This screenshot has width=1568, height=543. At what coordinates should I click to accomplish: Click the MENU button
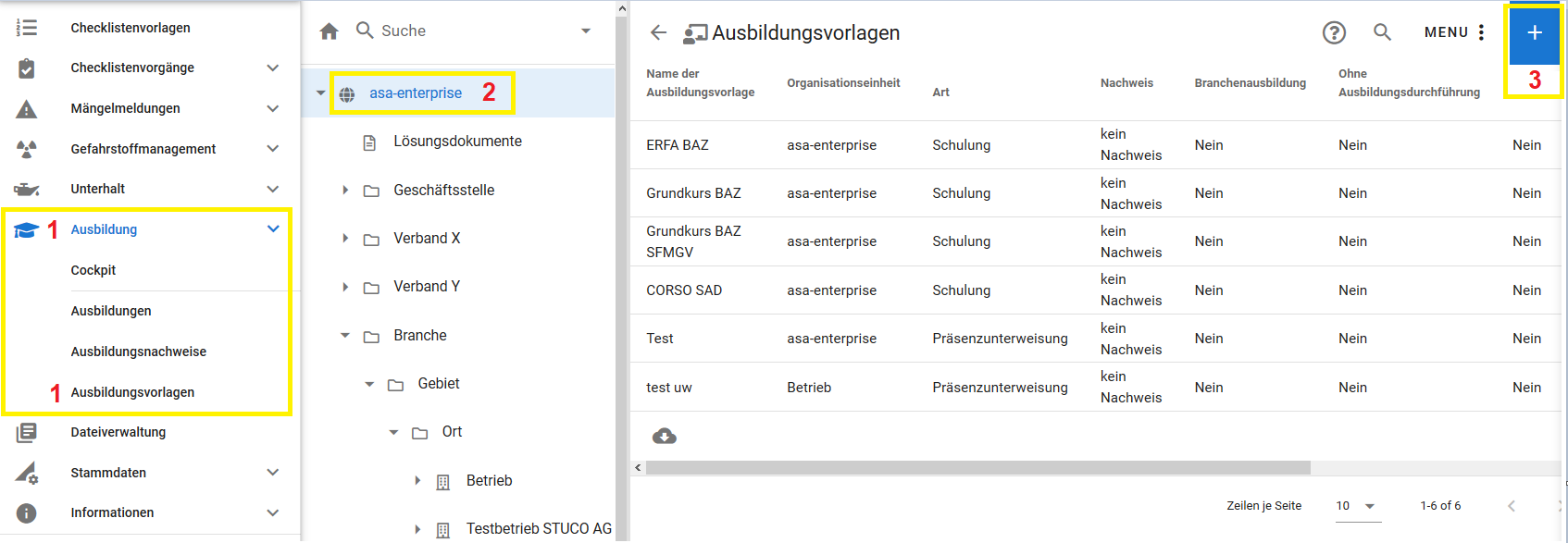1454,32
